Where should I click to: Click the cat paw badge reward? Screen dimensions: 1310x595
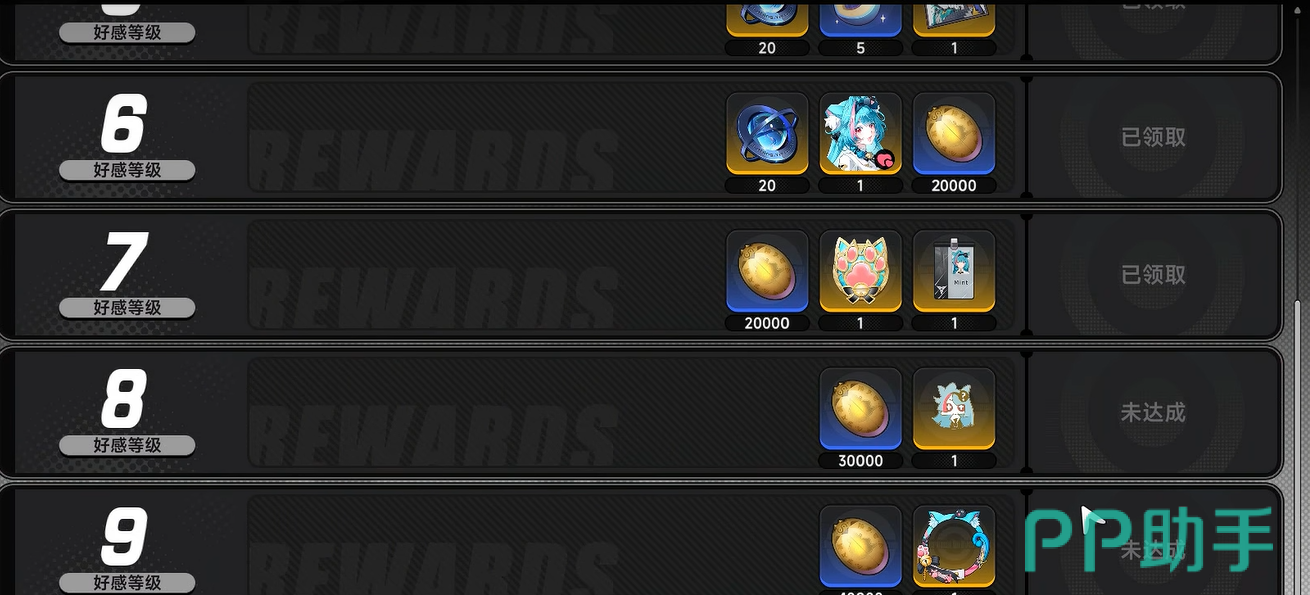pyautogui.click(x=860, y=272)
